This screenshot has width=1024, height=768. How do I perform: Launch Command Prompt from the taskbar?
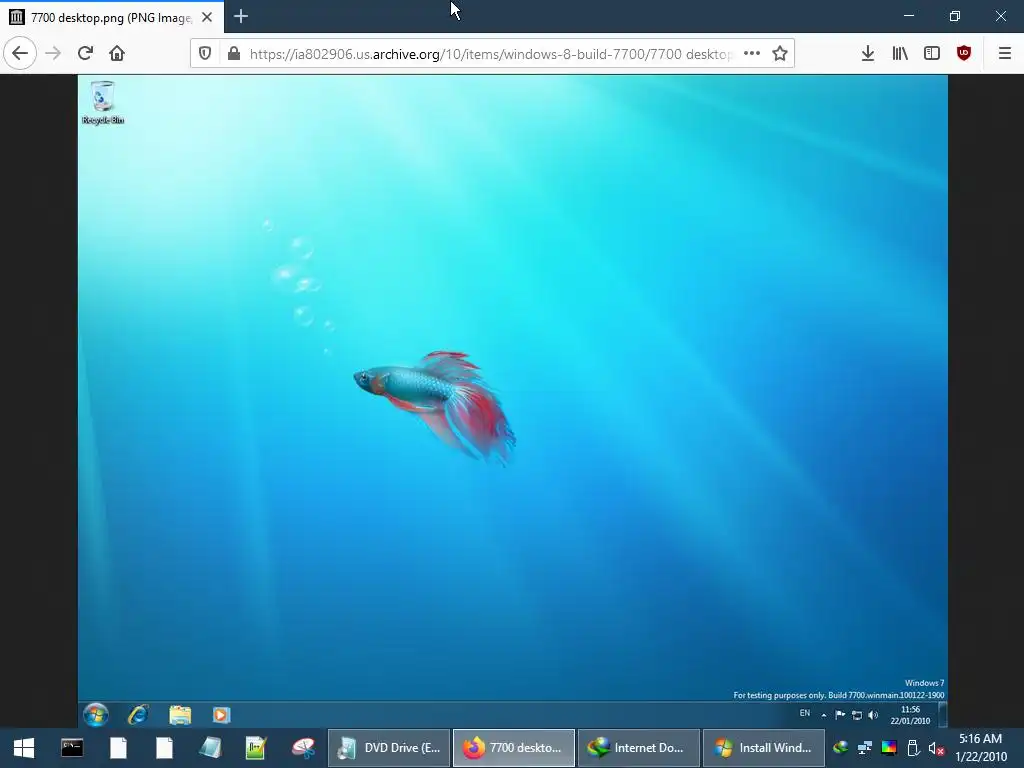click(x=72, y=748)
